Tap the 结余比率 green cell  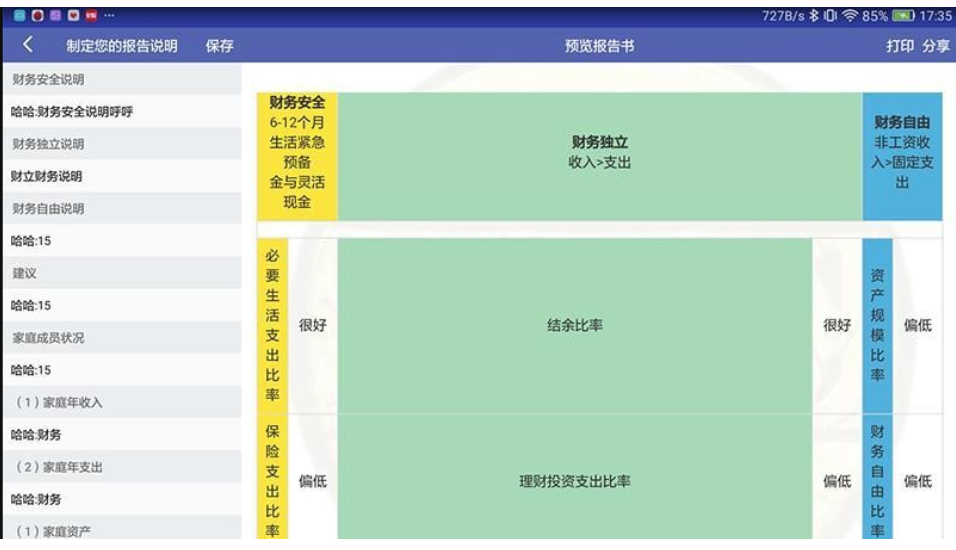pos(575,326)
